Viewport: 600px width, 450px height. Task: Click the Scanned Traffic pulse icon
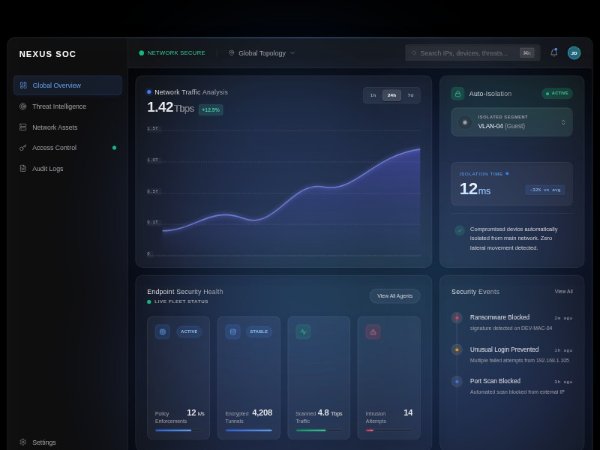[303, 331]
